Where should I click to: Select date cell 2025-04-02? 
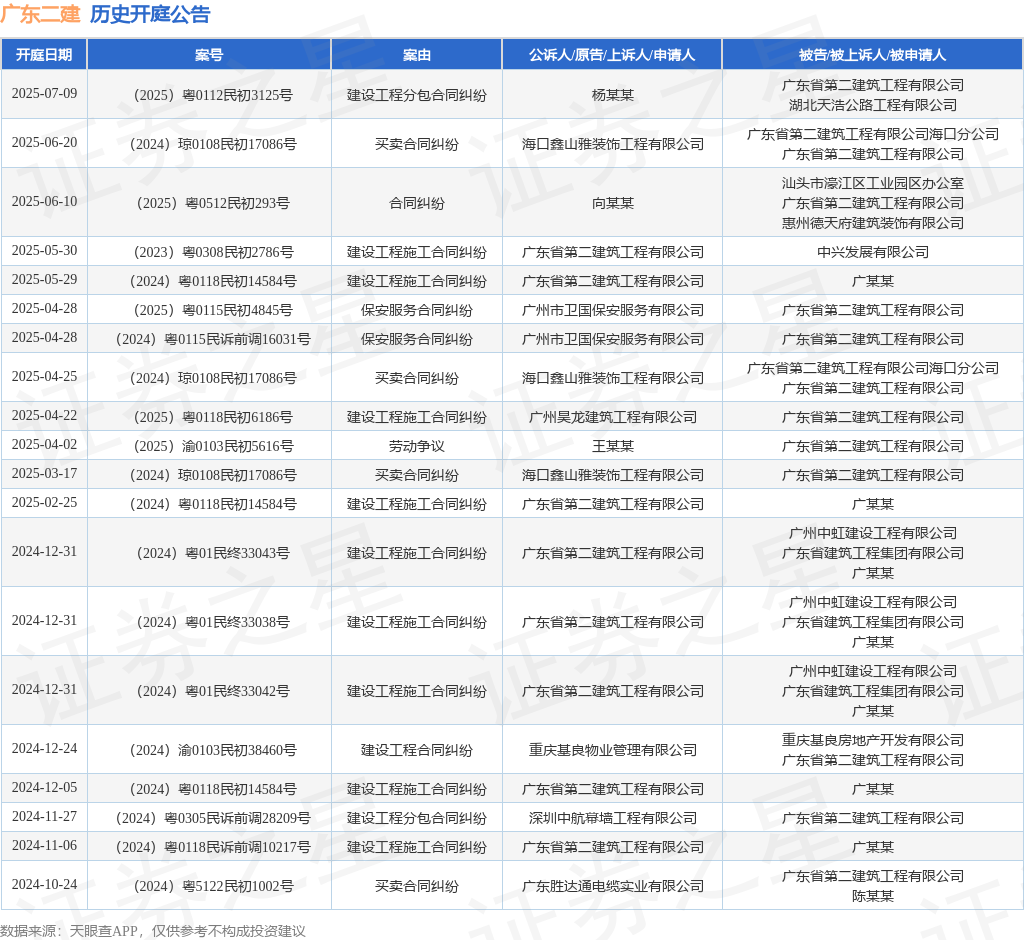[44, 445]
